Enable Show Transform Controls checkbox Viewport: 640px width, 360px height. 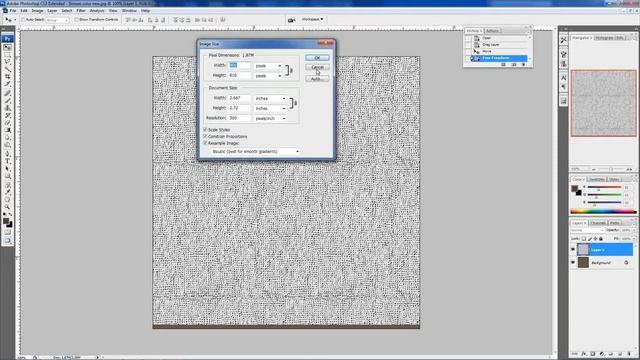[76, 20]
